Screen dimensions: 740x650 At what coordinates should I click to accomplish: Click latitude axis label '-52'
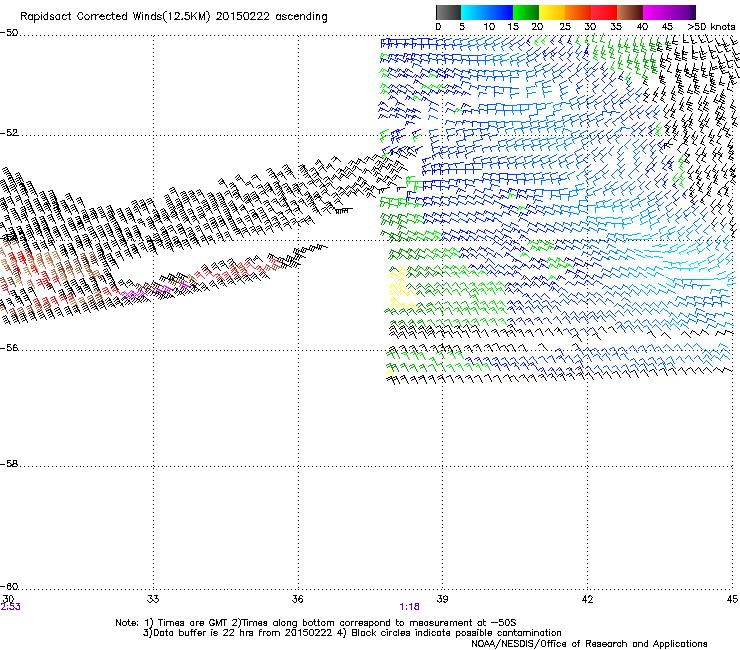[x=9, y=133]
